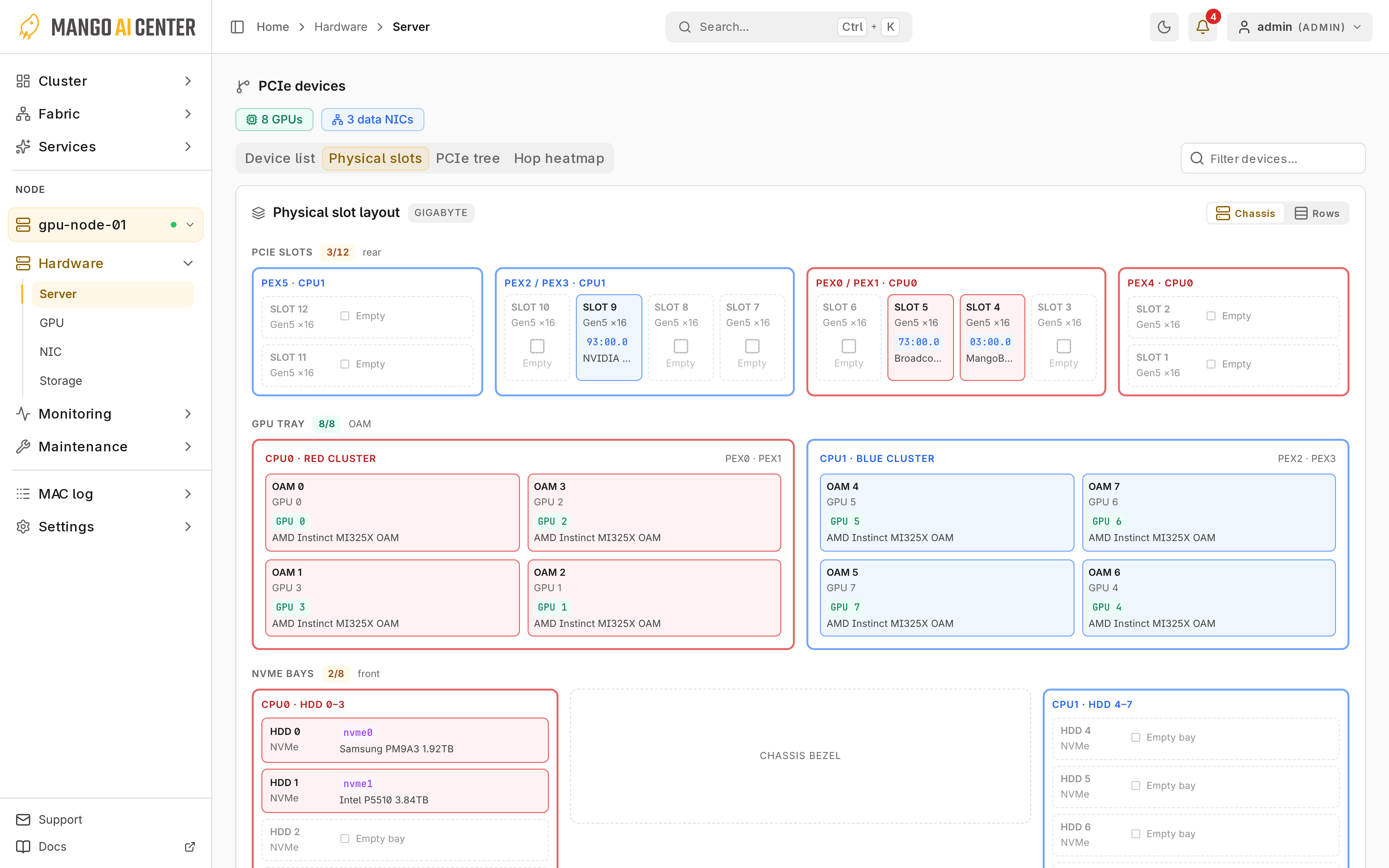Go to Hardware breadcrumb link
The image size is (1389, 868).
pos(341,27)
